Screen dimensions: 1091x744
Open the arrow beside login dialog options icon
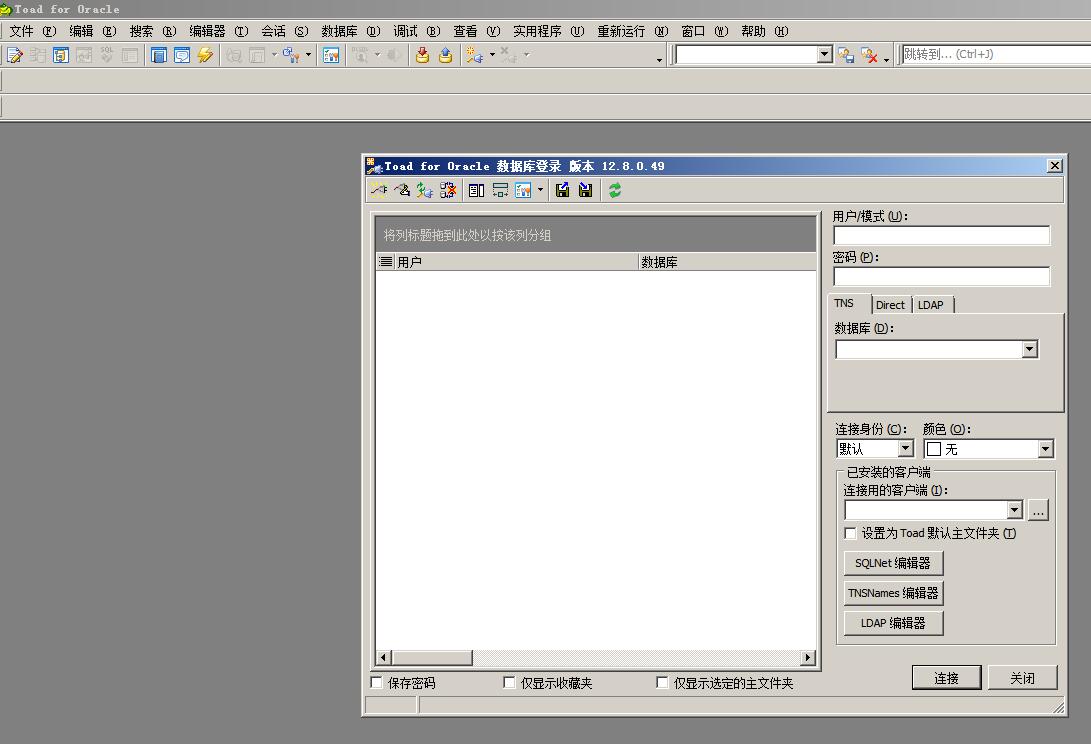point(540,190)
